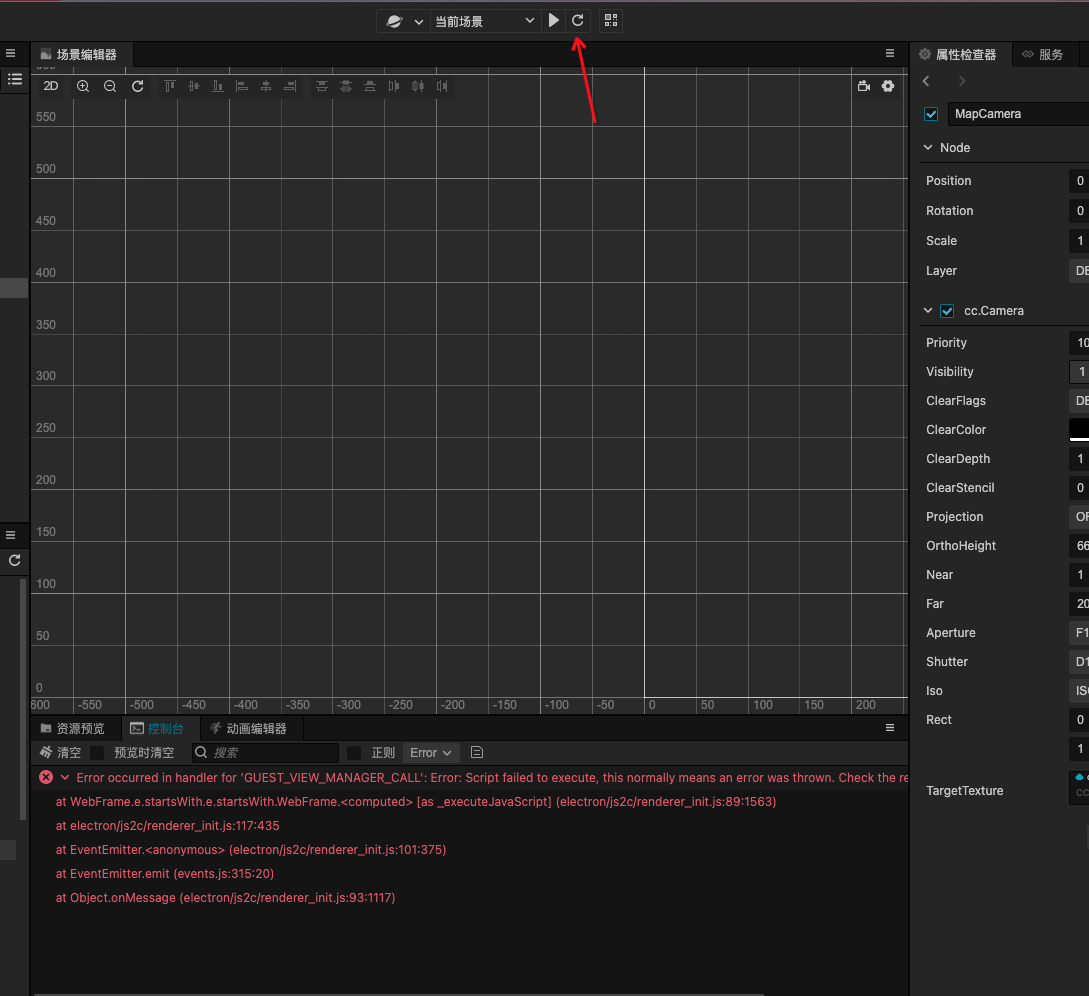The image size is (1089, 996).
Task: Toggle the cc.Camera enabled checkbox
Action: pyautogui.click(x=947, y=311)
